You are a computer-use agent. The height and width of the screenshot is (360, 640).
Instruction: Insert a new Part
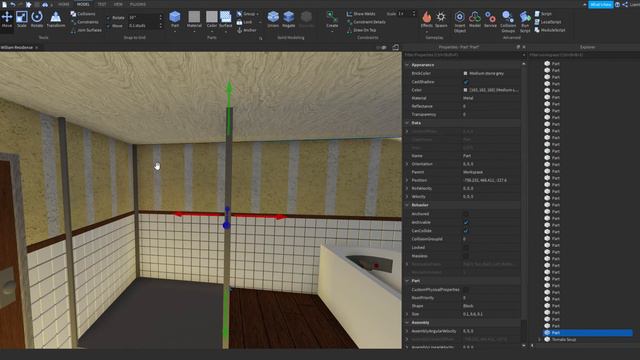175,19
